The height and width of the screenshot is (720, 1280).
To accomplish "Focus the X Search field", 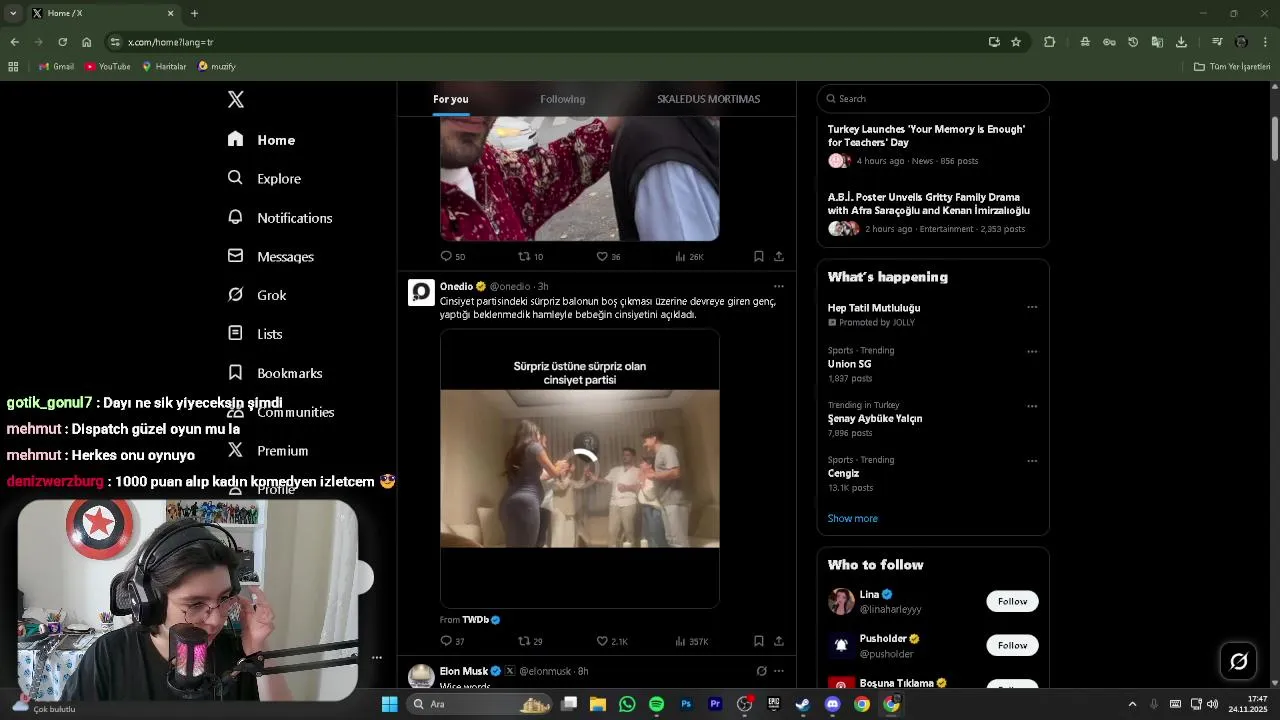I will click(933, 98).
